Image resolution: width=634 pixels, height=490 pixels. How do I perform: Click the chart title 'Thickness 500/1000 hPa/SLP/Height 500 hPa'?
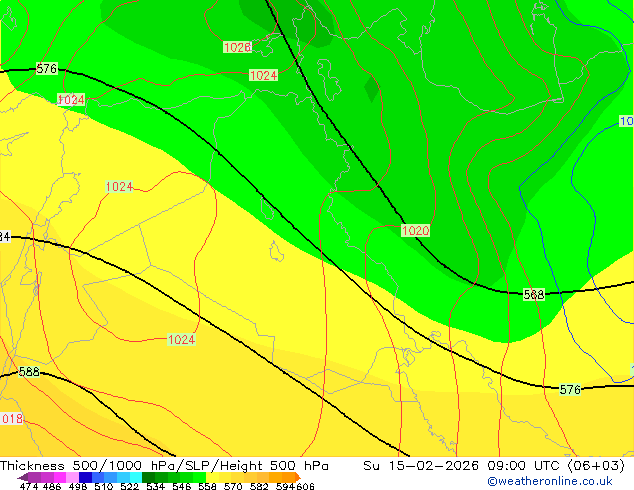point(164,466)
